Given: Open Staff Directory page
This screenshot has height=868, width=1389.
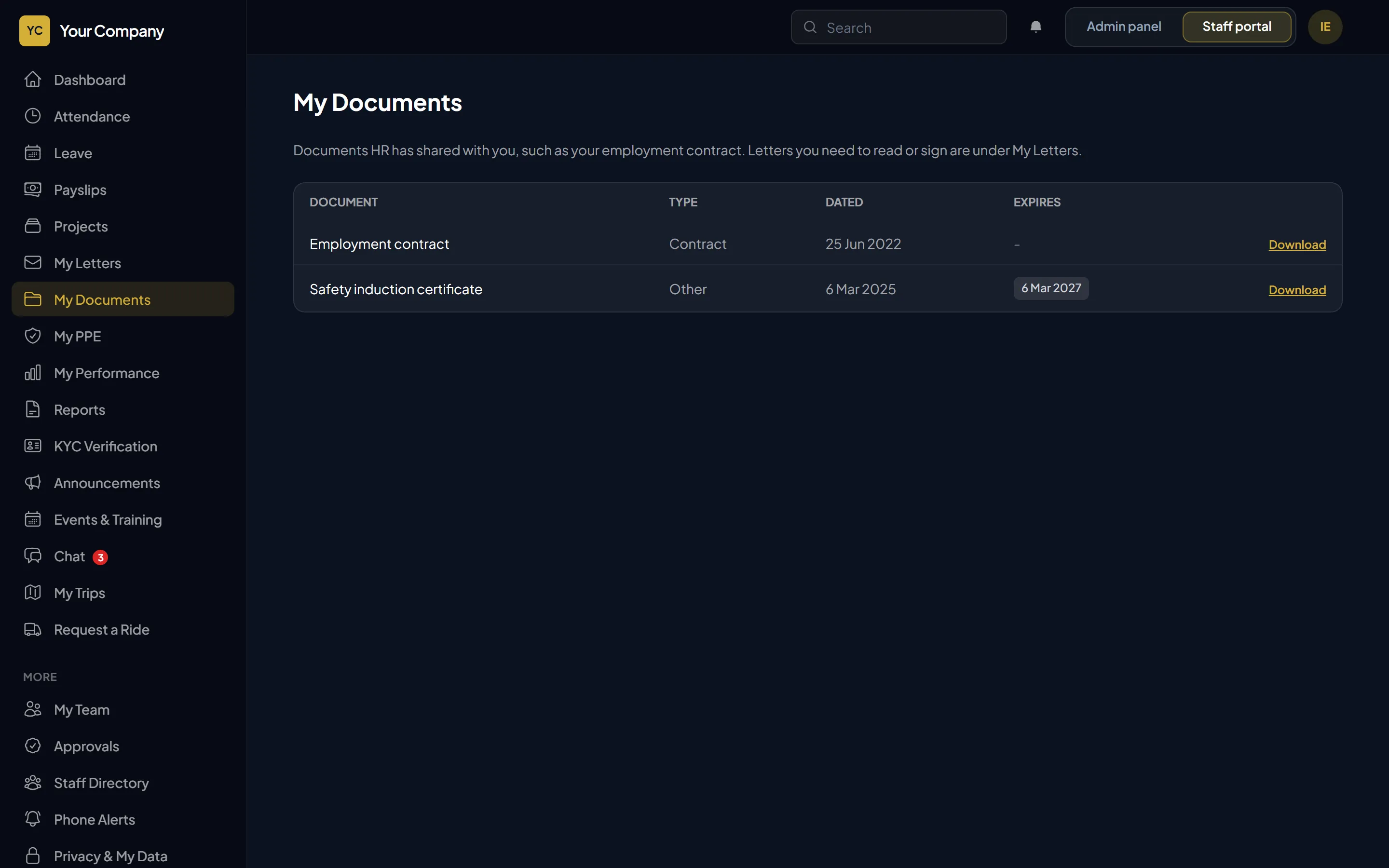Looking at the screenshot, I should 123,783.
